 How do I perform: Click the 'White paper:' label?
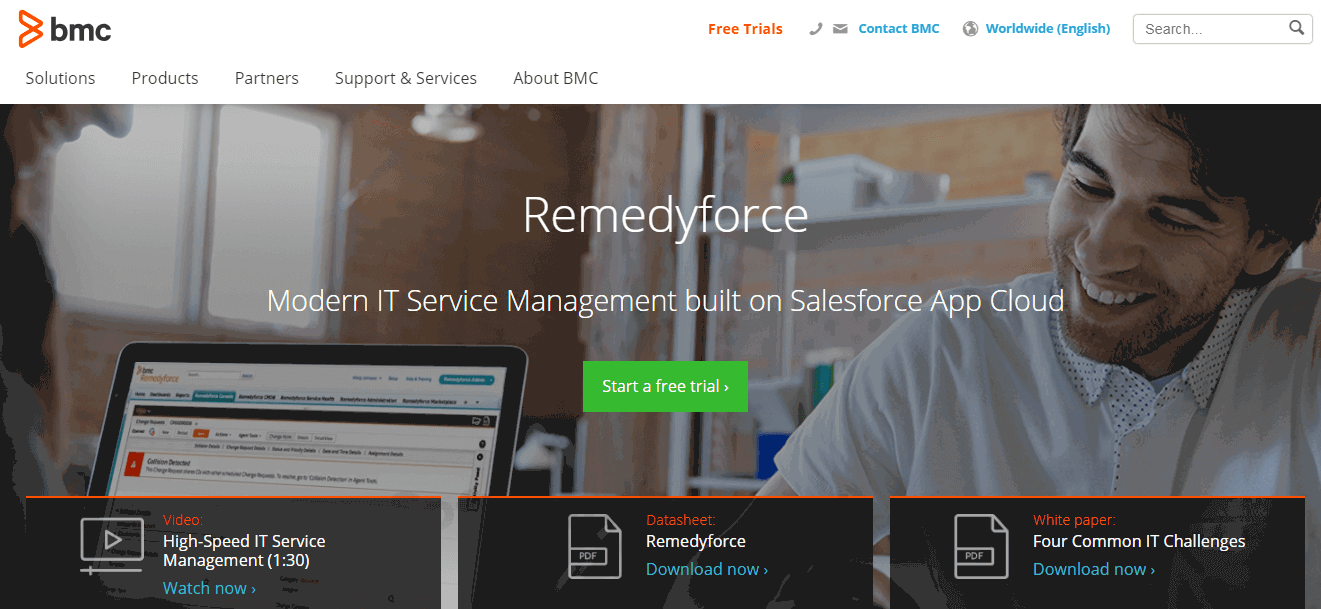coord(1074,520)
